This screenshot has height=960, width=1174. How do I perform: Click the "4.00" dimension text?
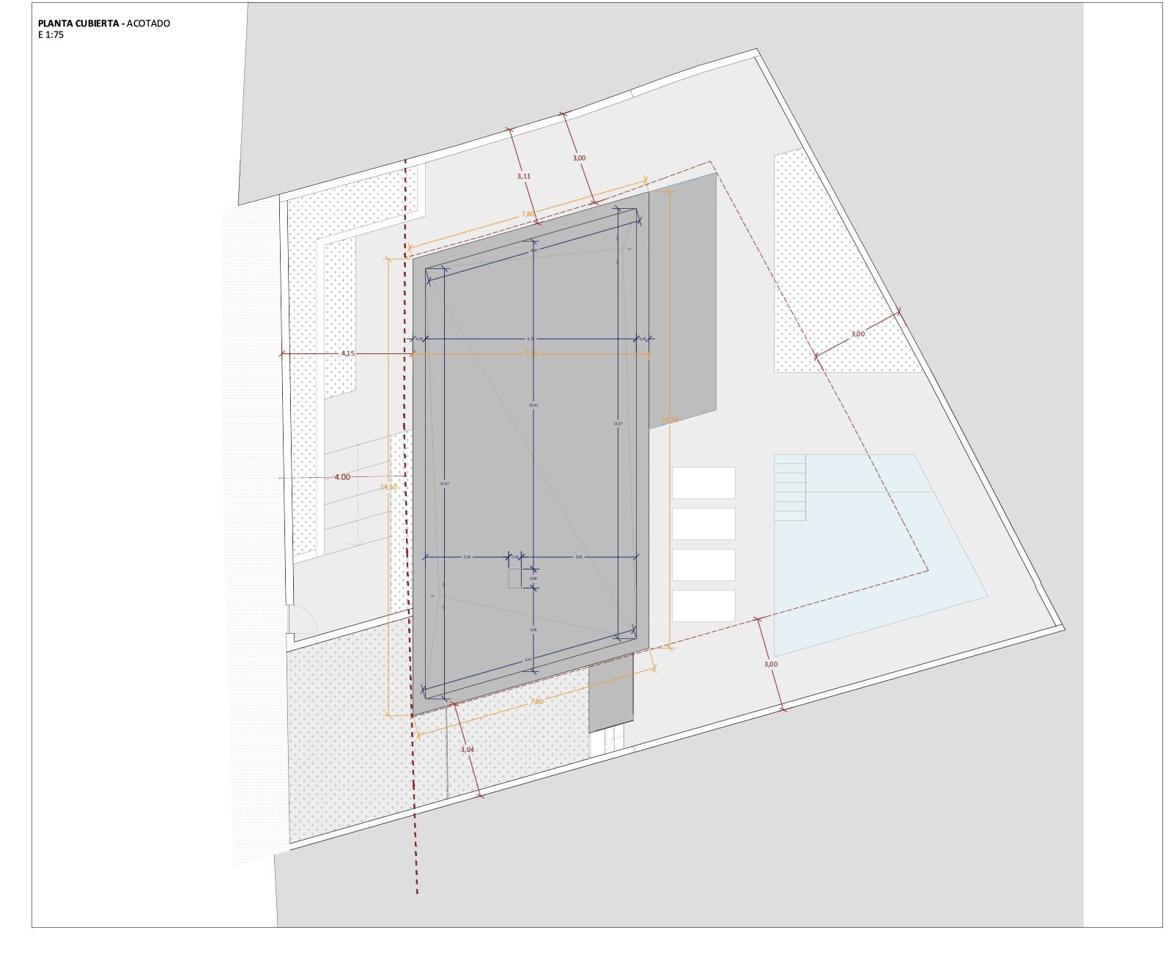click(342, 477)
